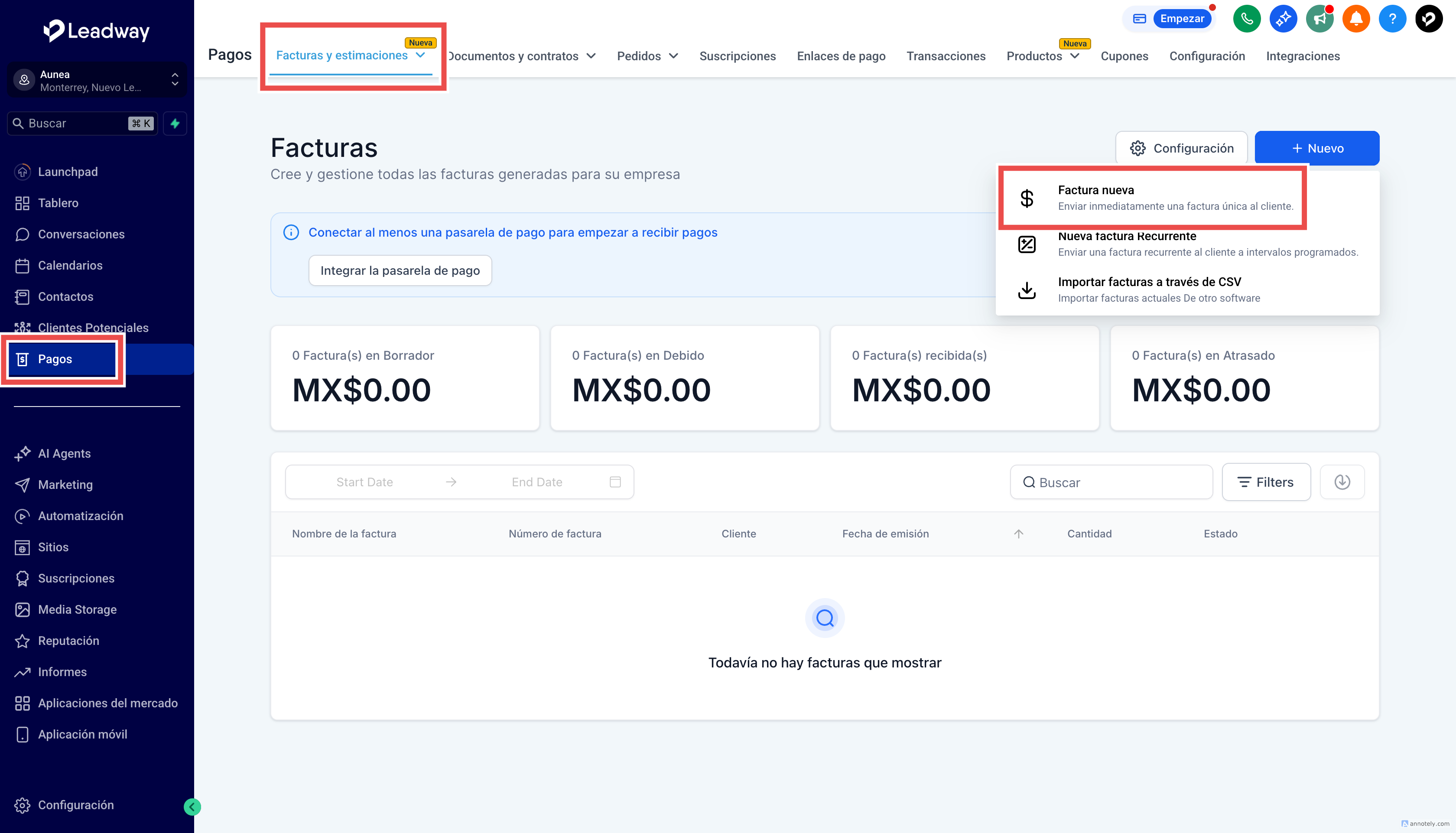
Task: Collapse sidebar with green arrow button
Action: [192, 807]
